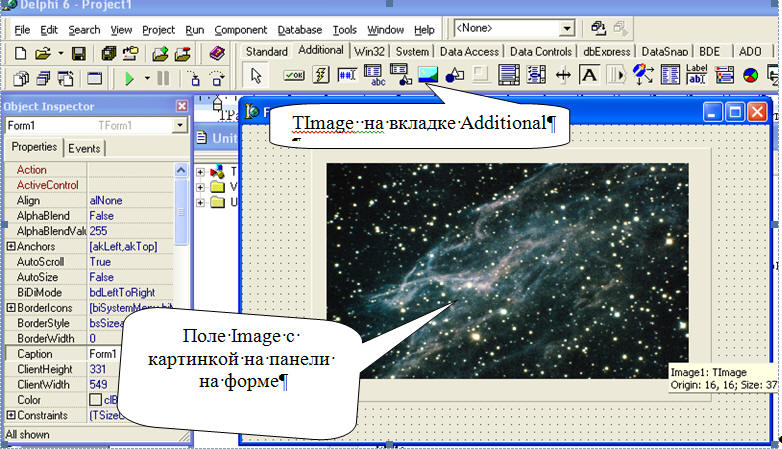Image resolution: width=782 pixels, height=449 pixels.
Task: Expand first tree node in code explorer
Action: [x=200, y=172]
